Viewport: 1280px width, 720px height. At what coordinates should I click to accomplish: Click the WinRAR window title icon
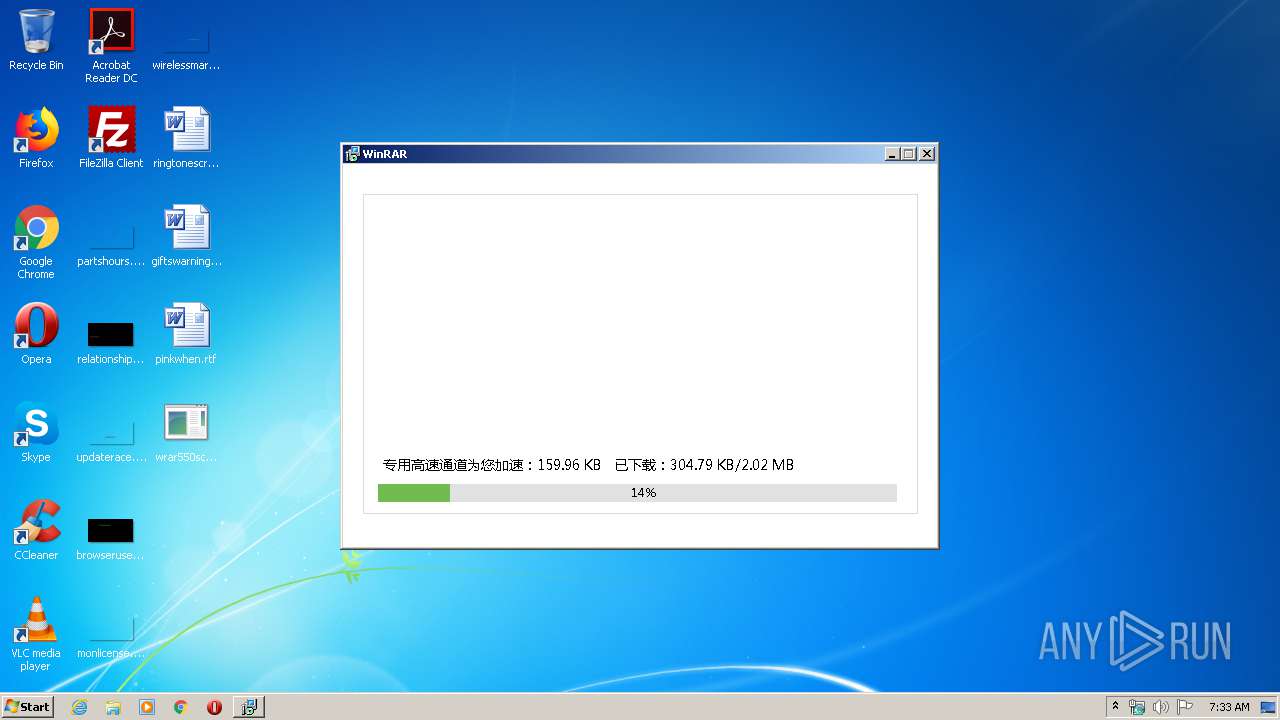tap(352, 154)
